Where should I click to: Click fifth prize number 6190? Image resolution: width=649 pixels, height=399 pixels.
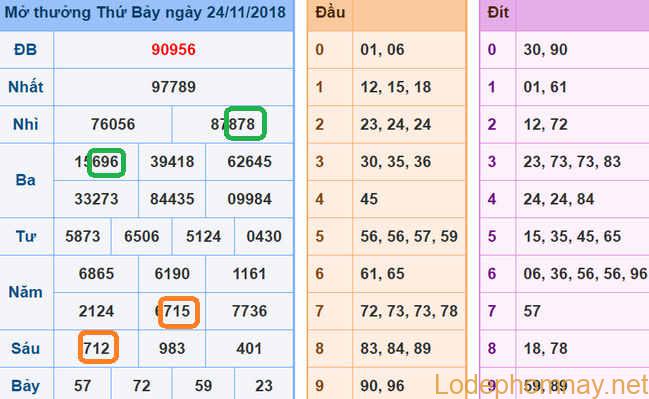pos(172,274)
